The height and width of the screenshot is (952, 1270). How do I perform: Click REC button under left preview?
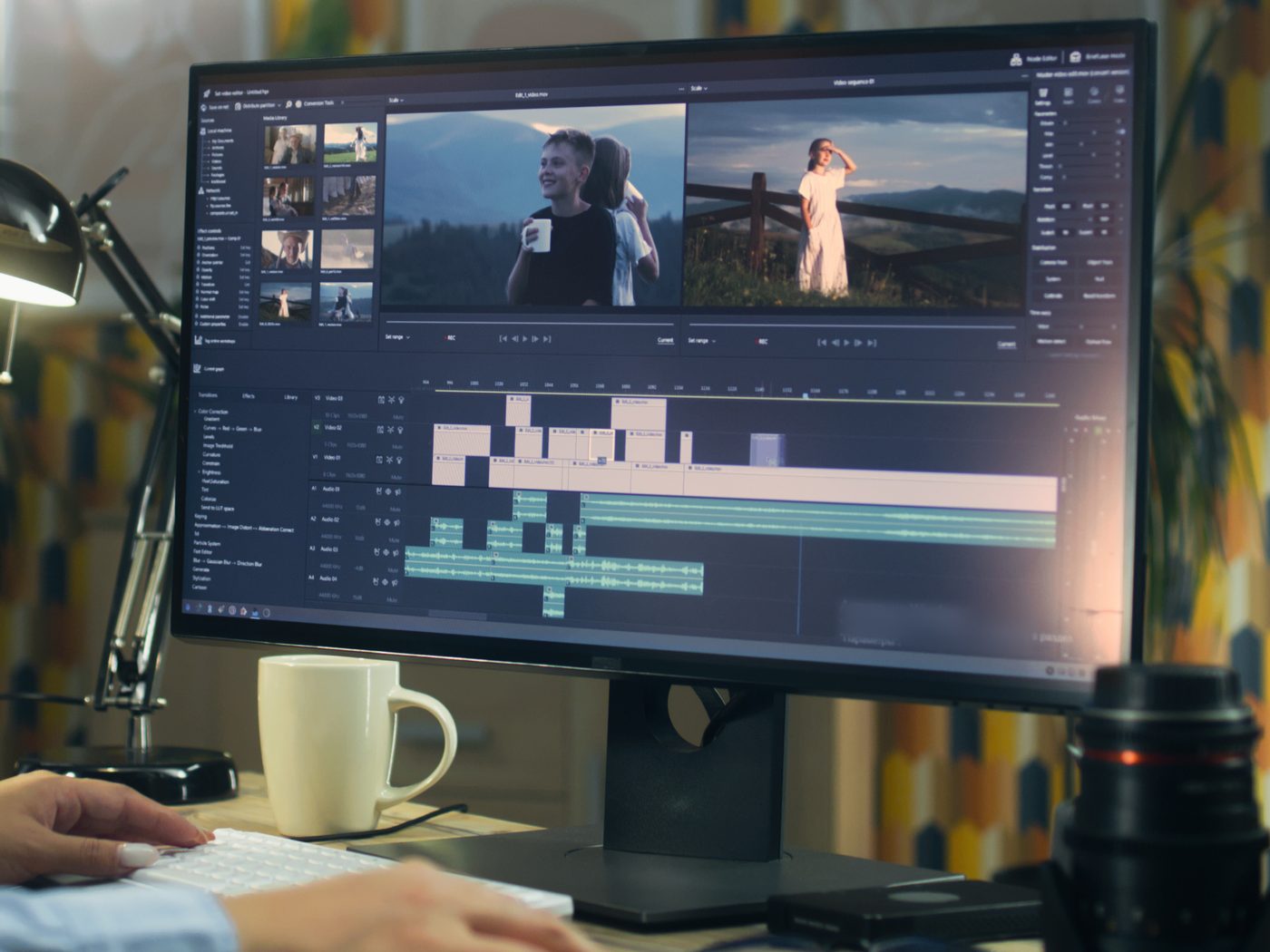pyautogui.click(x=451, y=337)
